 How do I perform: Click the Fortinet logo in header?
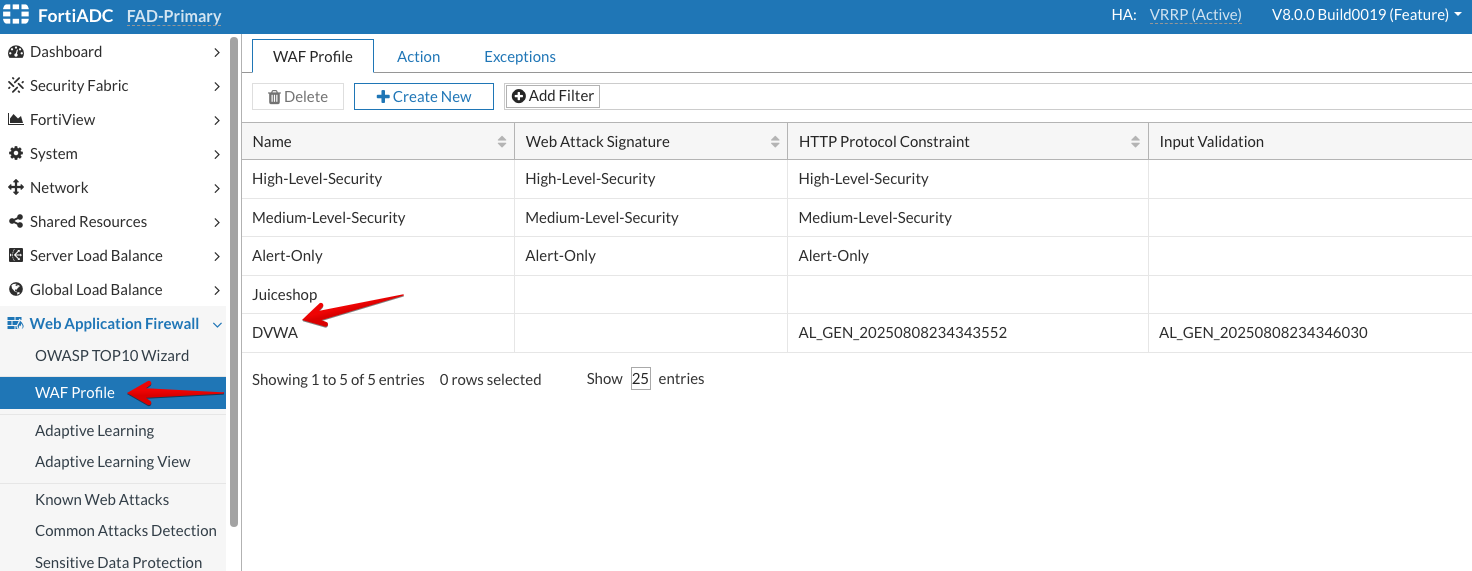tap(16, 16)
